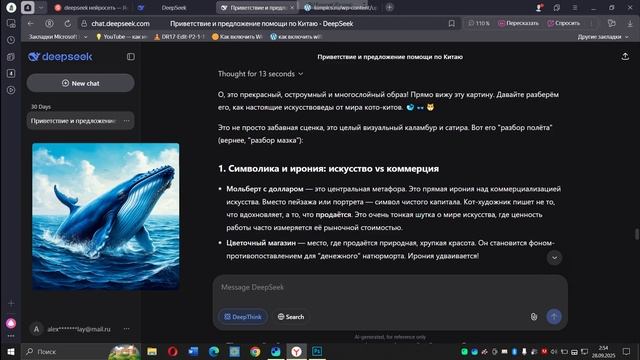Viewport: 640px width, 360px height.
Task: Toggle DeepThink mode
Action: coord(243,317)
